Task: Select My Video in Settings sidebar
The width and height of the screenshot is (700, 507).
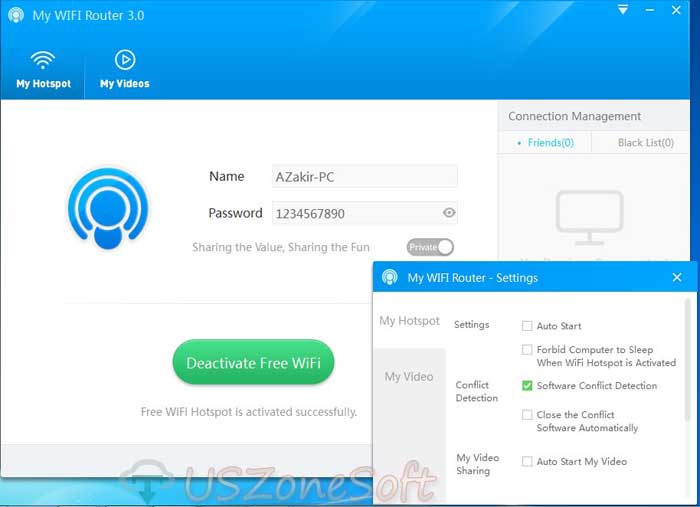Action: [x=409, y=376]
